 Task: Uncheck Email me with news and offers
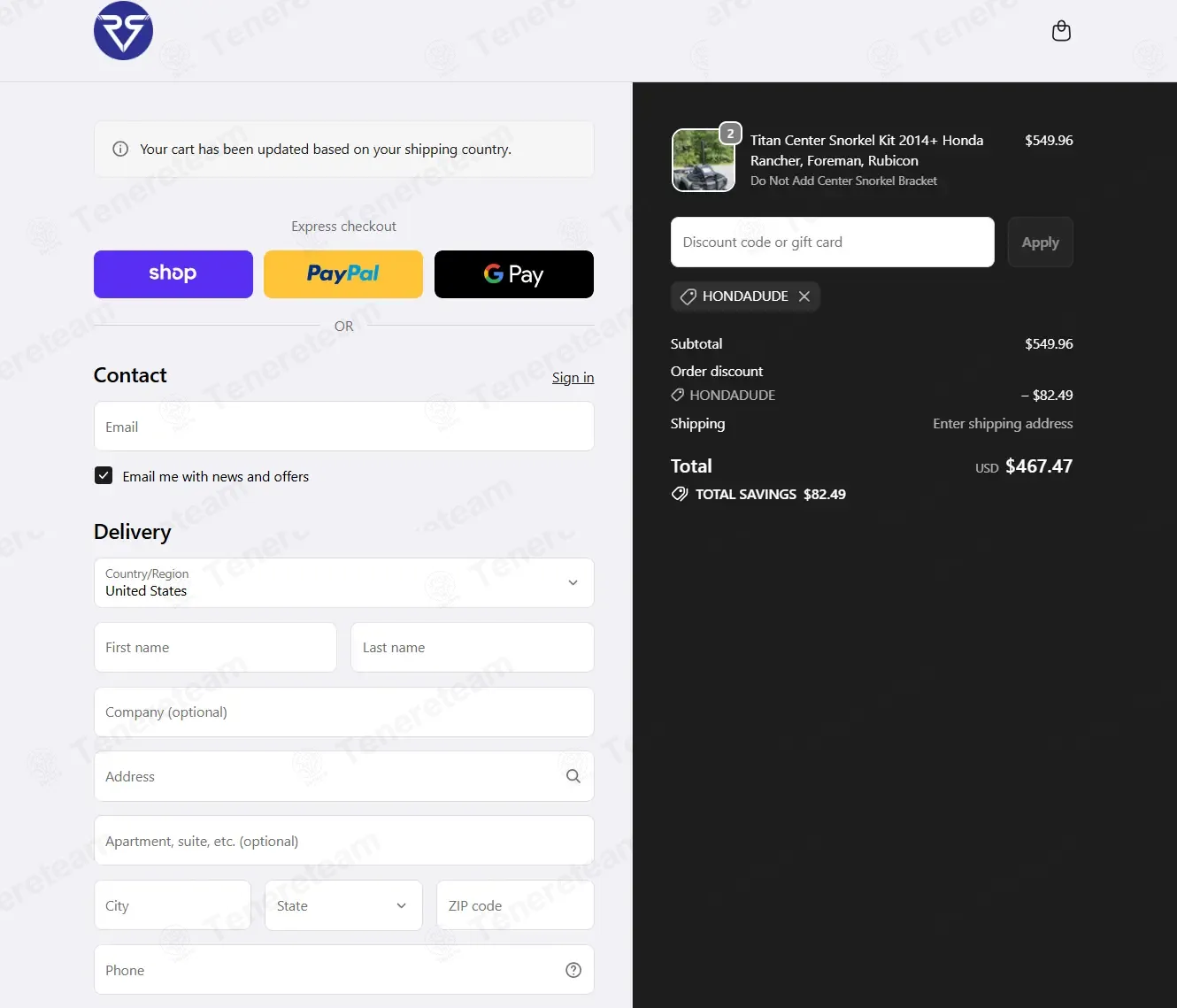(104, 475)
